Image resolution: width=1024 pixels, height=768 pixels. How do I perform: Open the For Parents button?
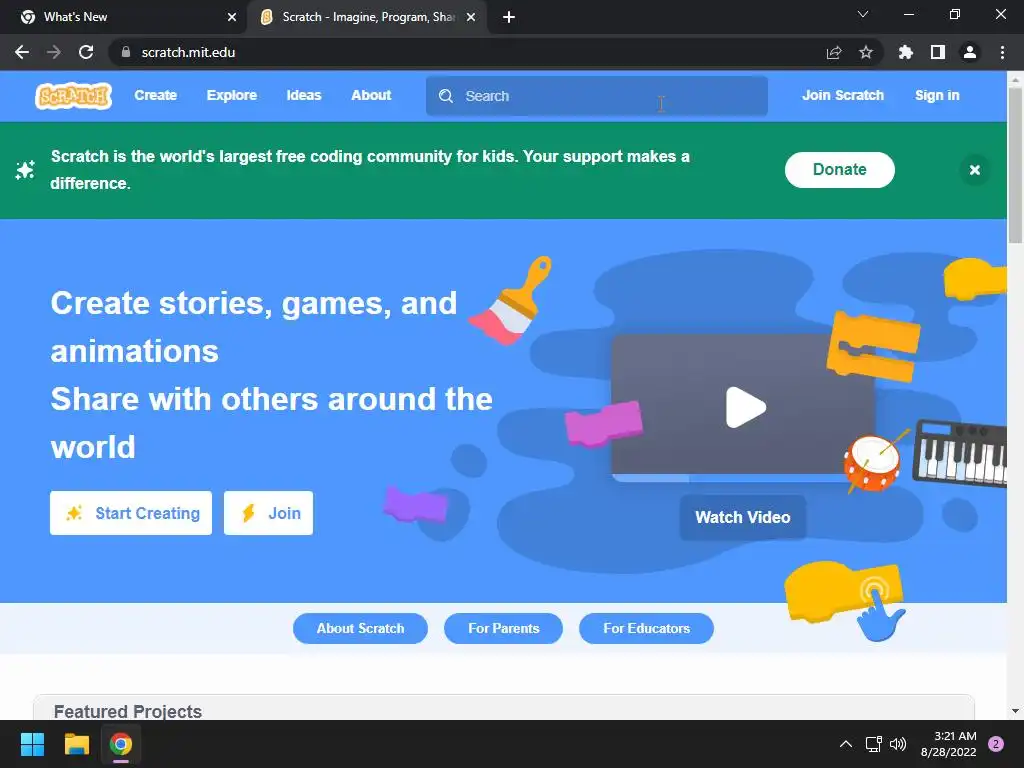[x=503, y=628]
